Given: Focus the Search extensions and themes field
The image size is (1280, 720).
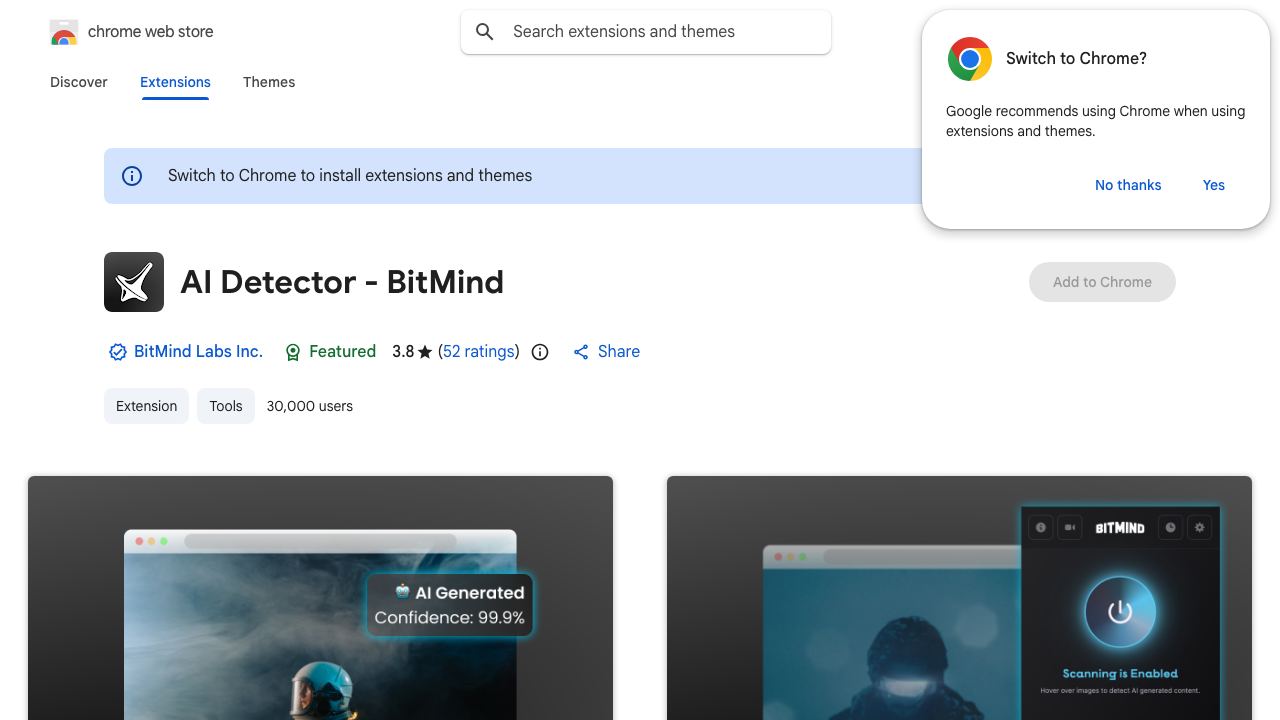Looking at the screenshot, I should (646, 32).
